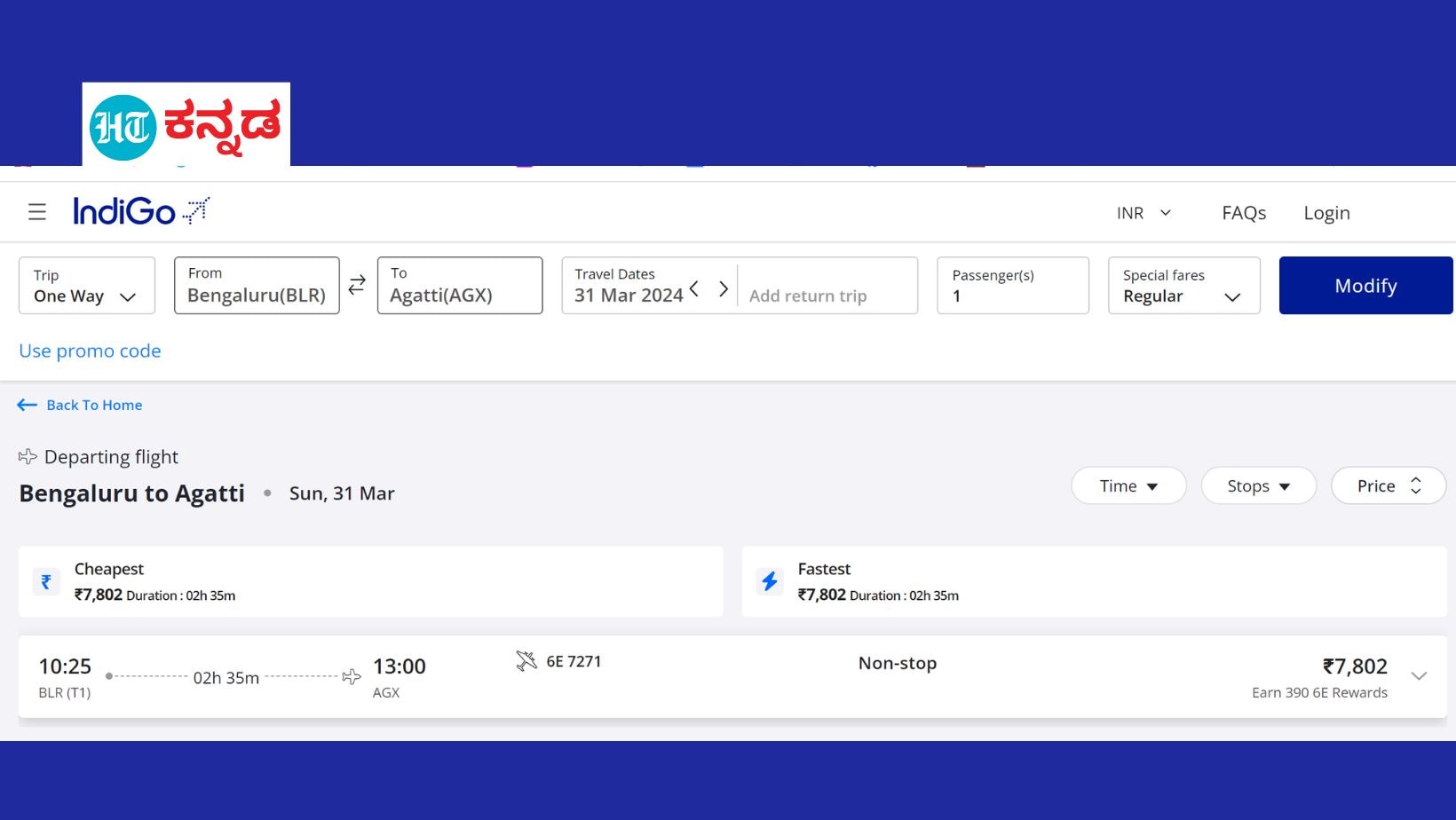Image resolution: width=1456 pixels, height=820 pixels.
Task: Click the Add return trip field
Action: [x=808, y=296]
